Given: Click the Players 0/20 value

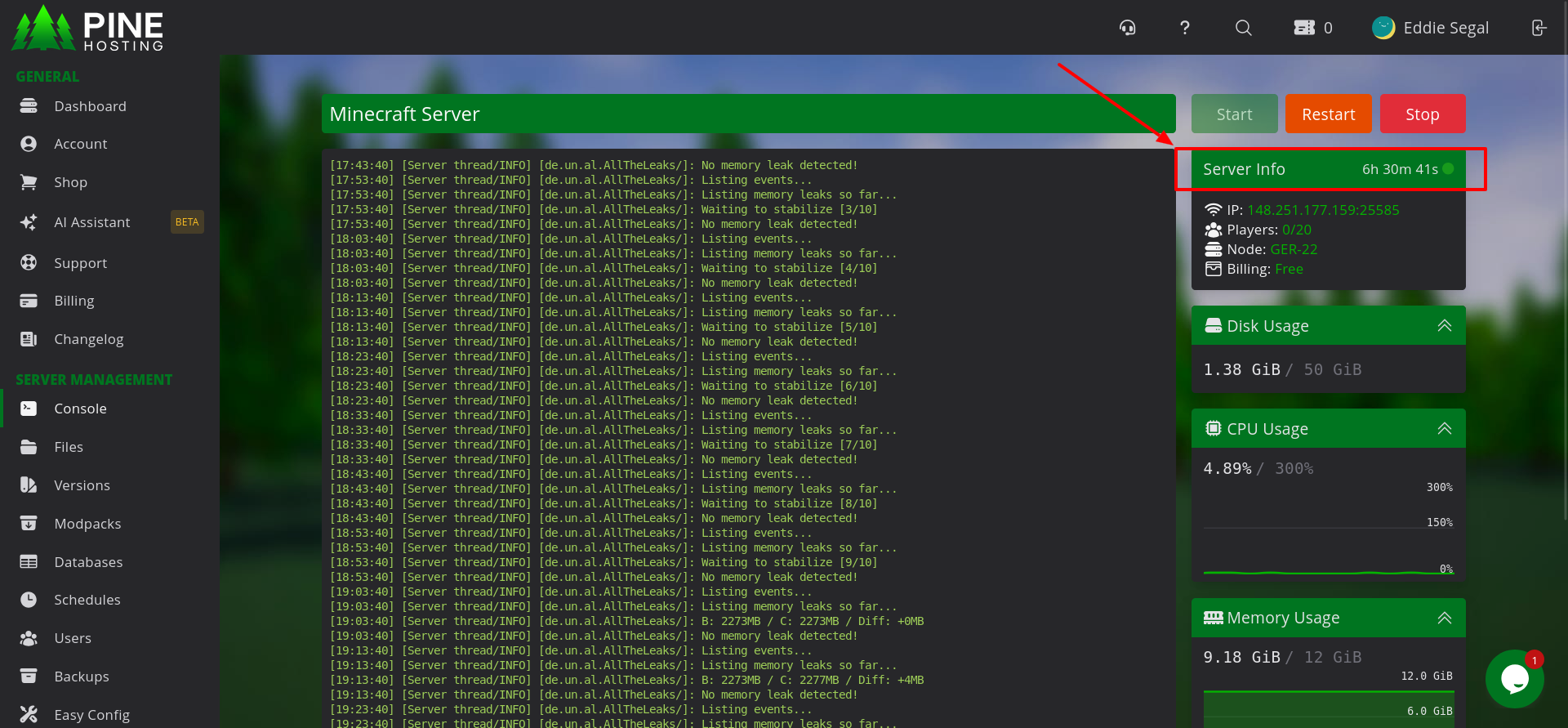Looking at the screenshot, I should pos(1296,230).
